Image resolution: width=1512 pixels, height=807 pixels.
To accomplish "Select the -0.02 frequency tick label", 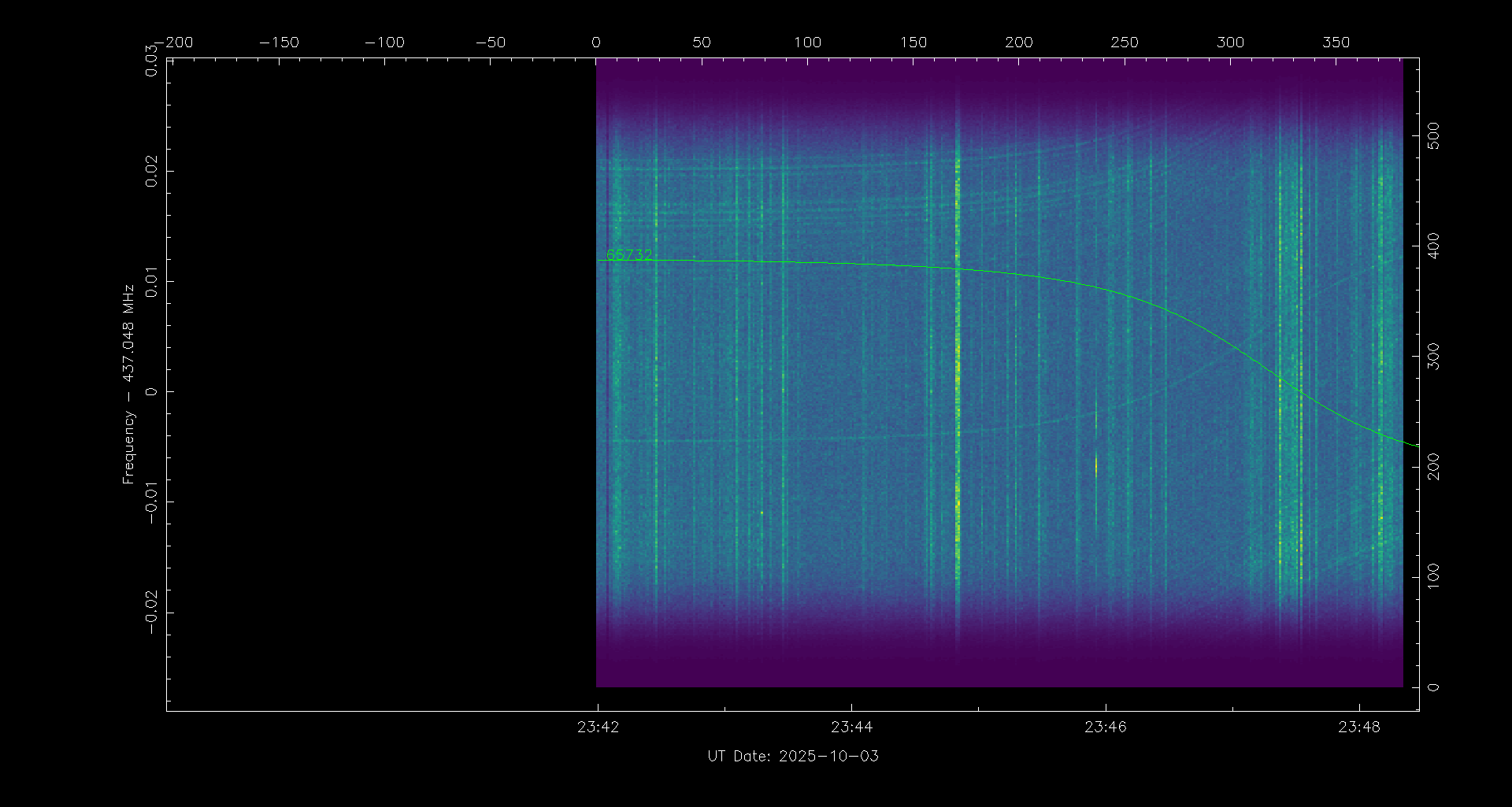I will (x=150, y=612).
